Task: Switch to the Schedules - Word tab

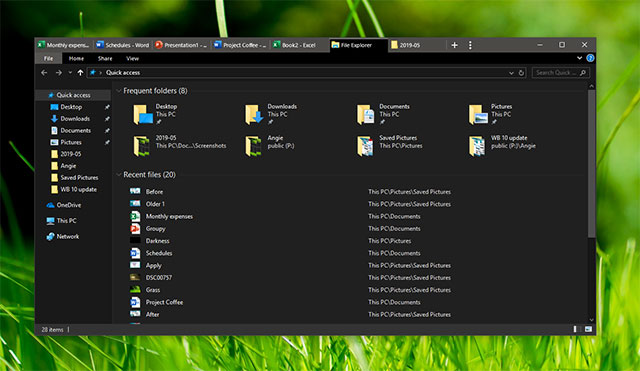Action: tap(122, 45)
